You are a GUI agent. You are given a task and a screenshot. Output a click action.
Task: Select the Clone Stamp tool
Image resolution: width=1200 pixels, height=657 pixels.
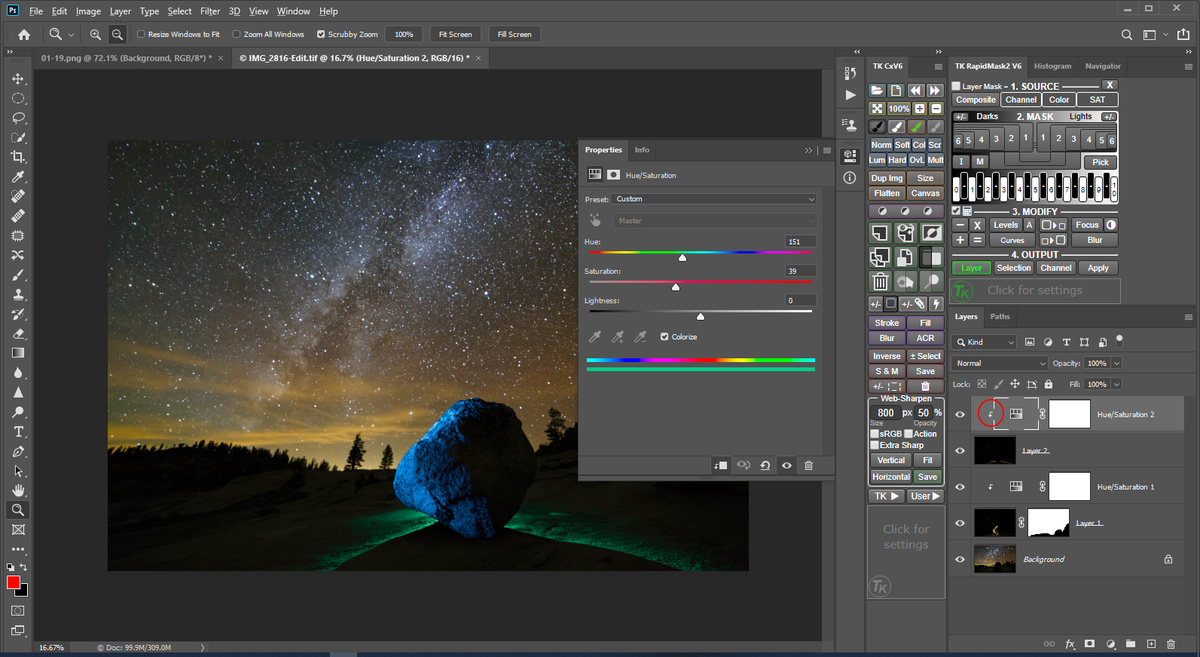pos(18,295)
